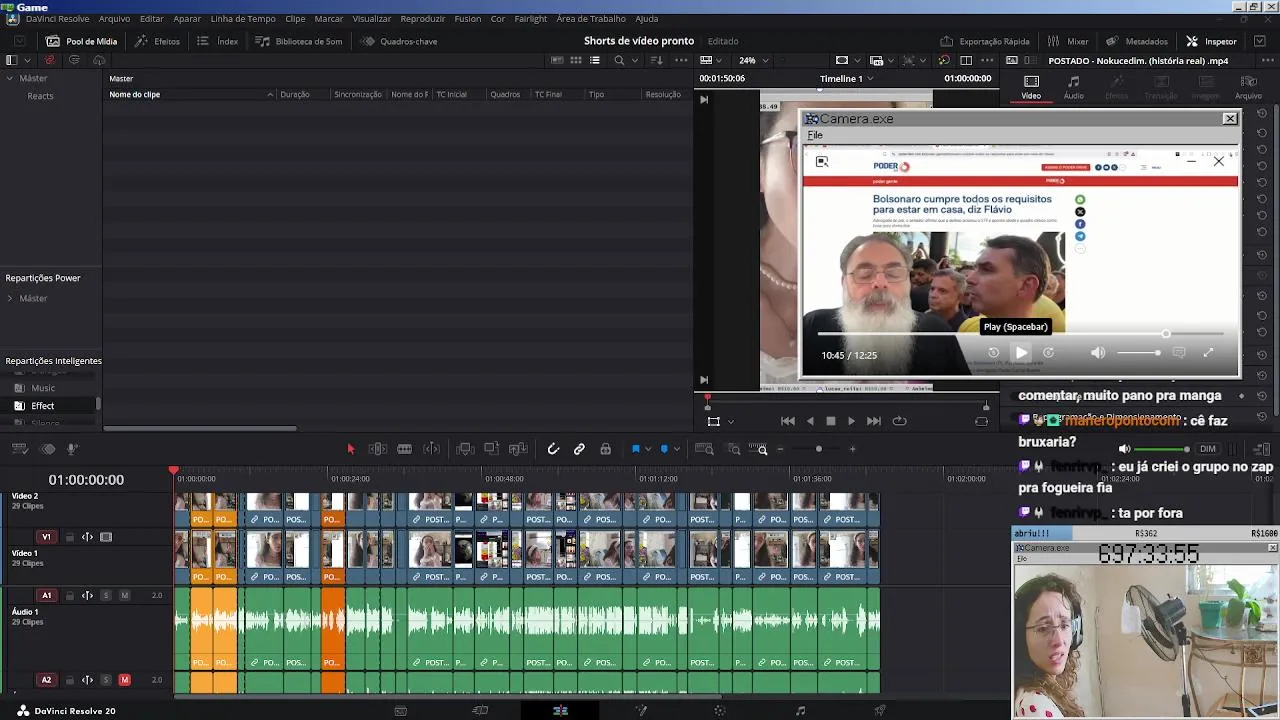Viewport: 1280px width, 720px height.
Task: Open the Timeline 1 name dropdown
Action: pyautogui.click(x=847, y=78)
